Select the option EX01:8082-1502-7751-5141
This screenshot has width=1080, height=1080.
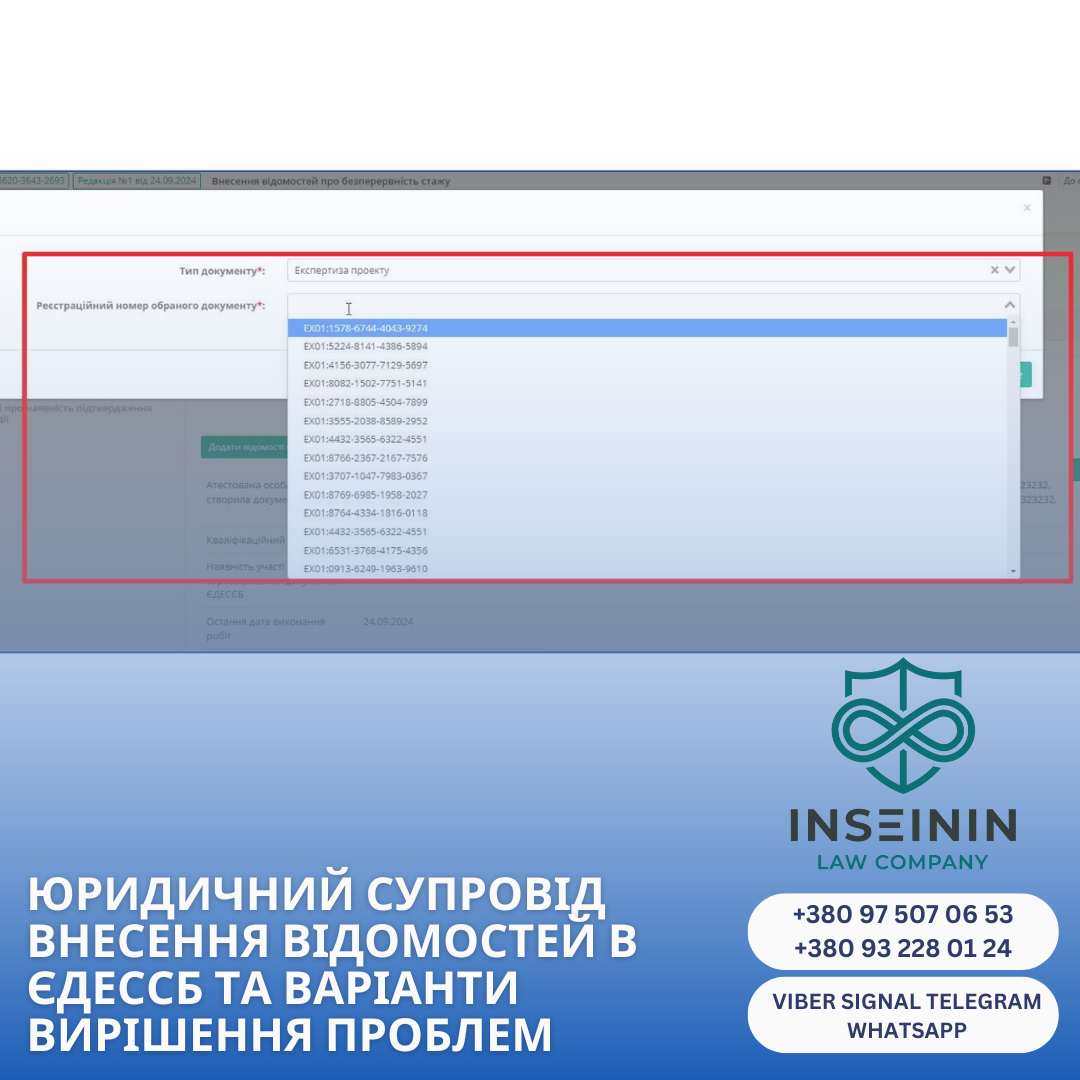pos(647,383)
